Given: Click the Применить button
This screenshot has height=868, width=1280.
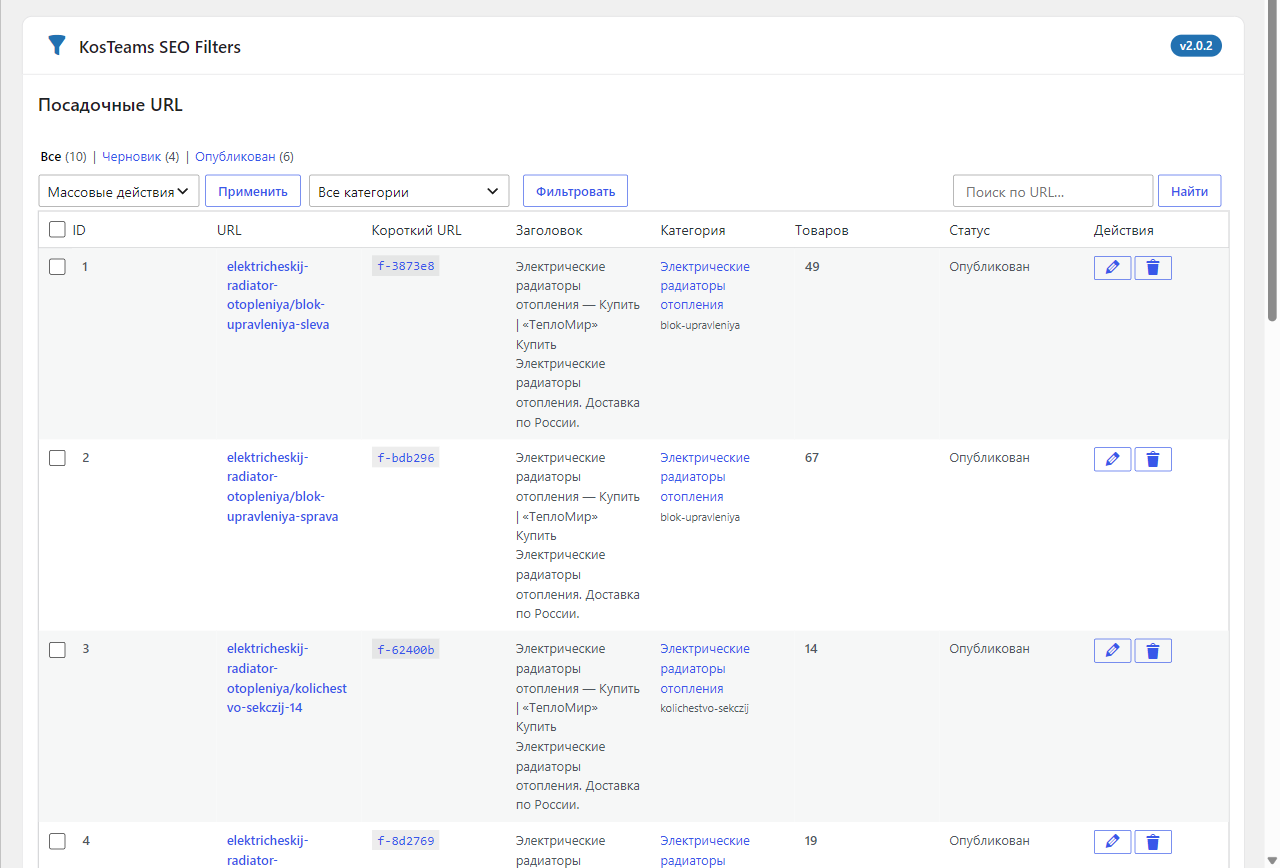Looking at the screenshot, I should (253, 191).
